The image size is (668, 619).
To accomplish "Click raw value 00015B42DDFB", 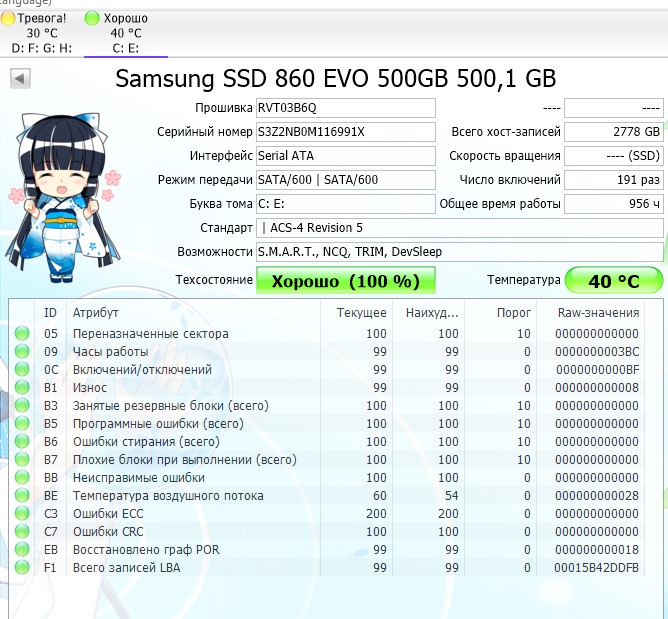I will 596,568.
